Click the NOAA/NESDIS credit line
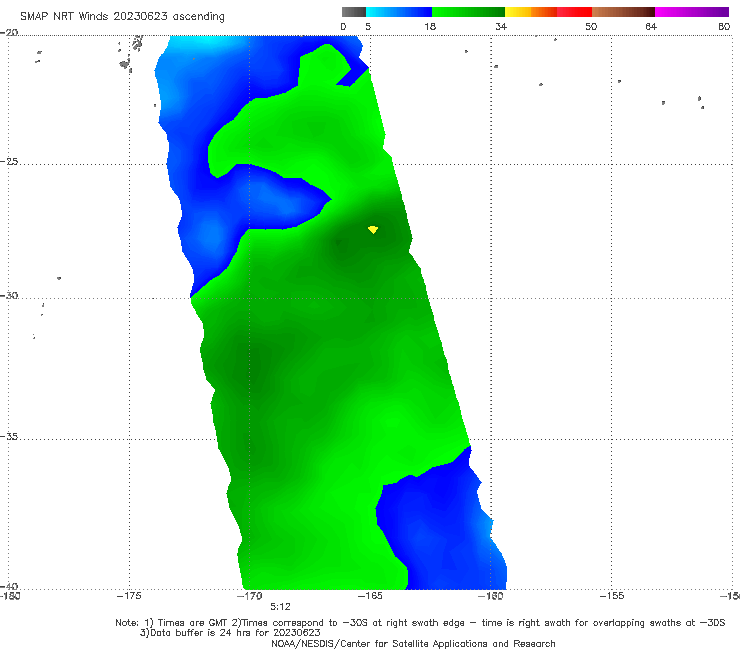Screen dimensions: 740x650 click(x=413, y=643)
